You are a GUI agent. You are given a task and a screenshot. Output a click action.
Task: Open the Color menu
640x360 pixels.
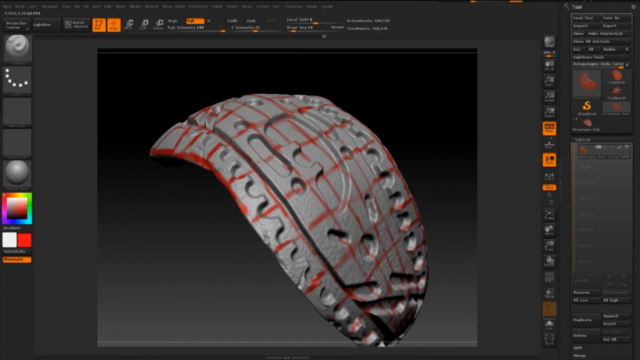(x=32, y=7)
